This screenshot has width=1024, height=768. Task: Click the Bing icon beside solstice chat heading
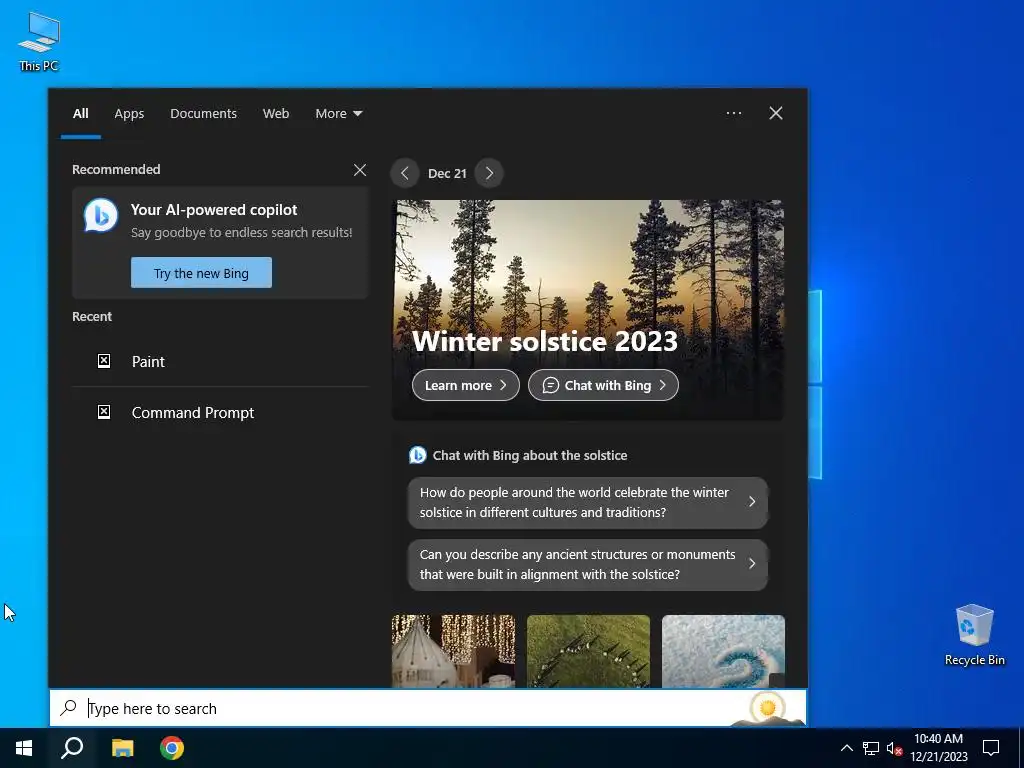[x=417, y=455]
